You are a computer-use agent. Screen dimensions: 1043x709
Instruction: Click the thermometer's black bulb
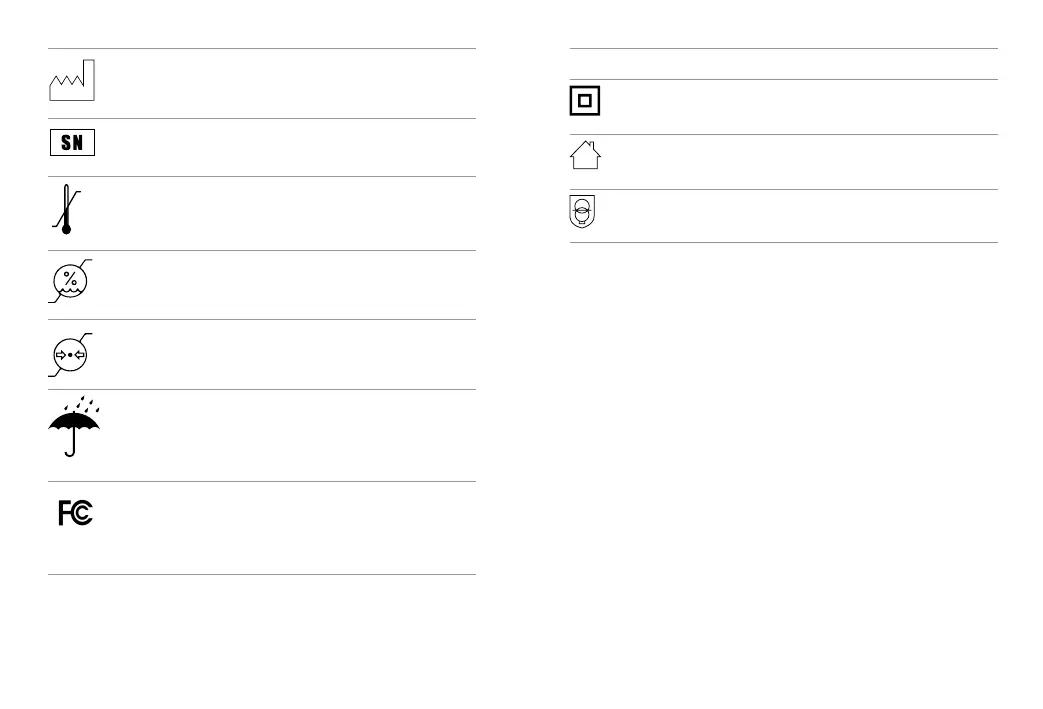tap(66, 229)
